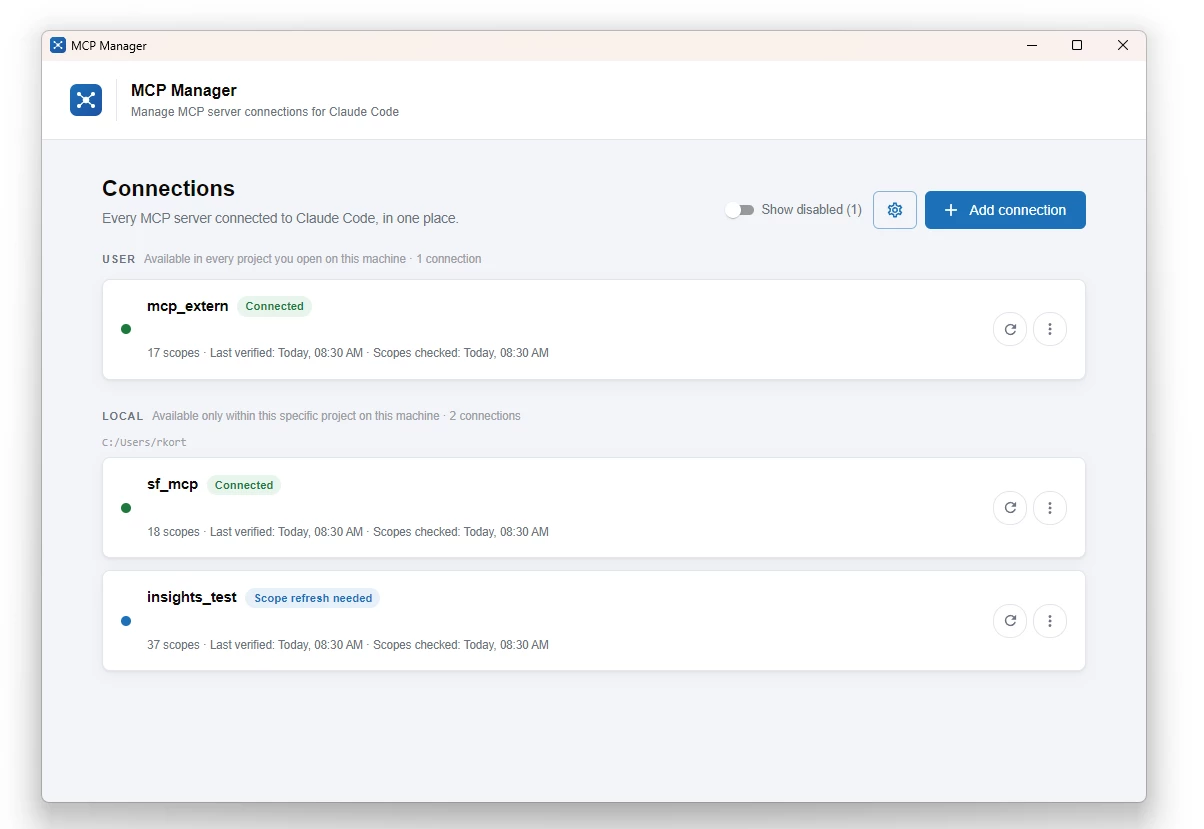1204x829 pixels.
Task: Click blue status dot of insights_test
Action: click(126, 621)
